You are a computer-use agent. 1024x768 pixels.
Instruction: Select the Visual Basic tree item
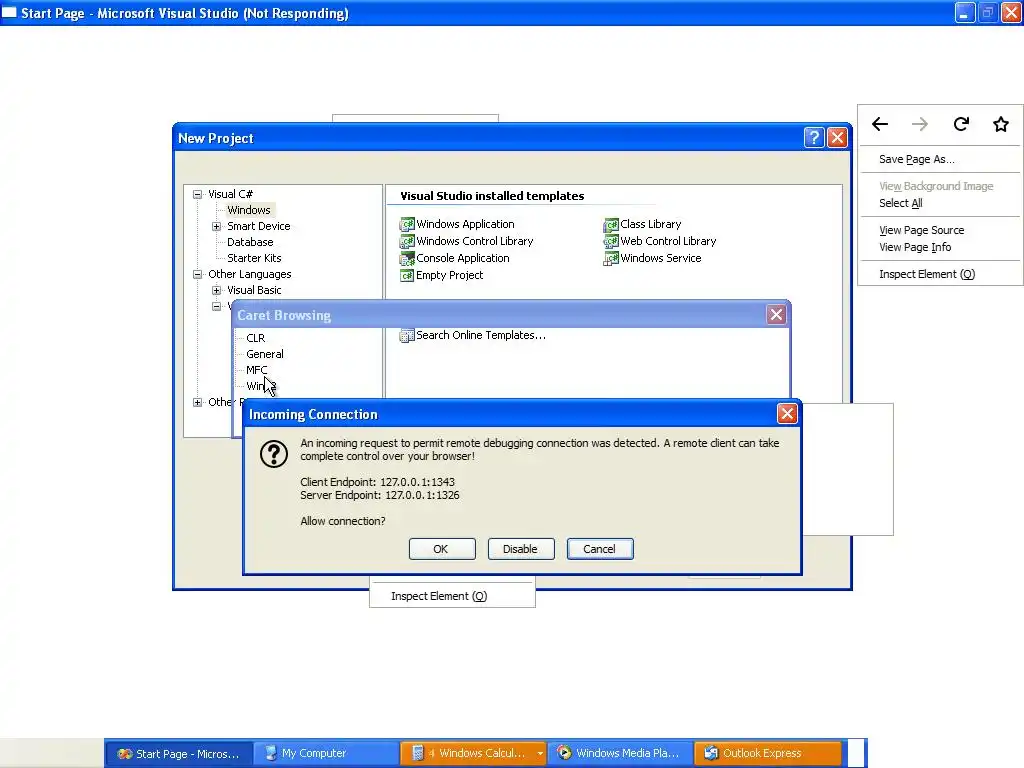(254, 290)
